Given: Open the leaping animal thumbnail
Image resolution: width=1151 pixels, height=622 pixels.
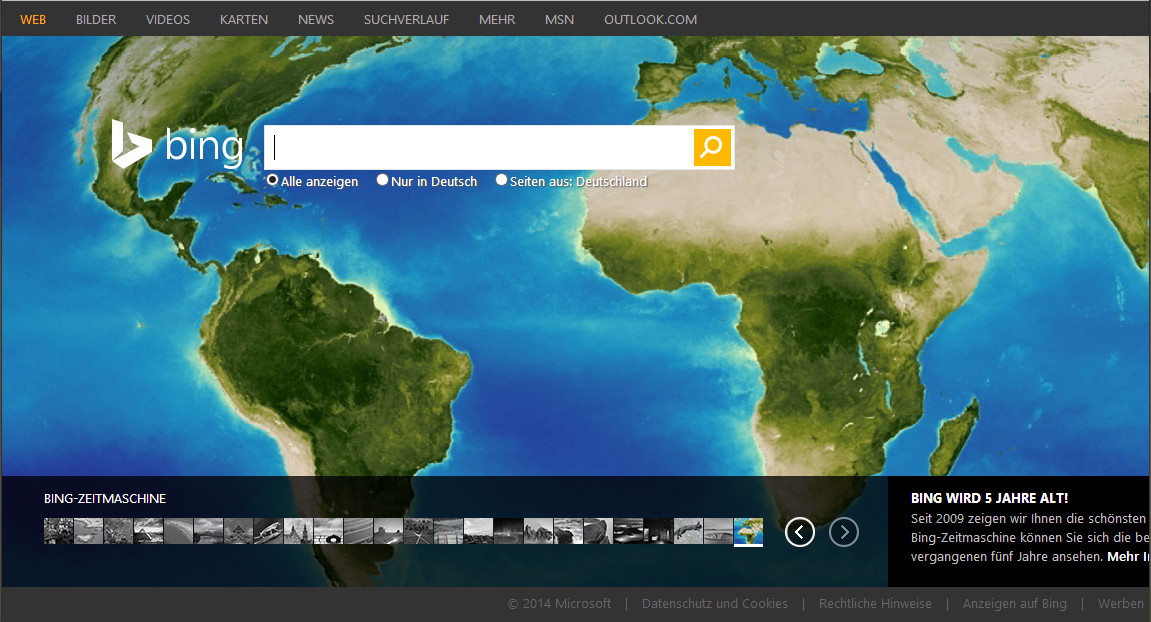Looking at the screenshot, I should [x=689, y=531].
